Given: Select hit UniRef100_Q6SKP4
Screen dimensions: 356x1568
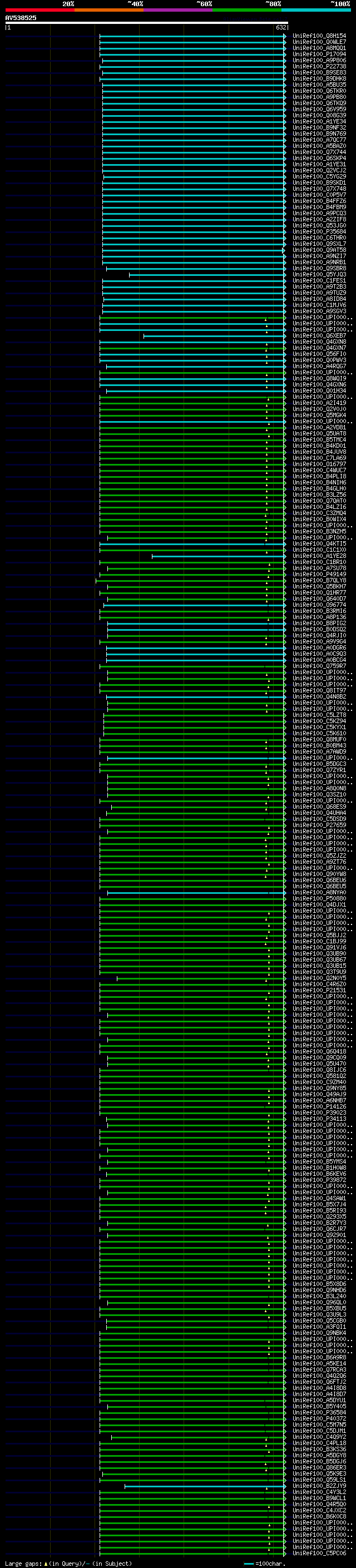Looking at the screenshot, I should tap(319, 159).
